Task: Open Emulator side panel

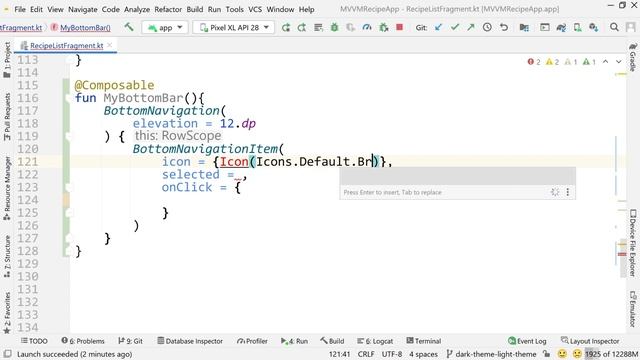Action: tap(633, 309)
